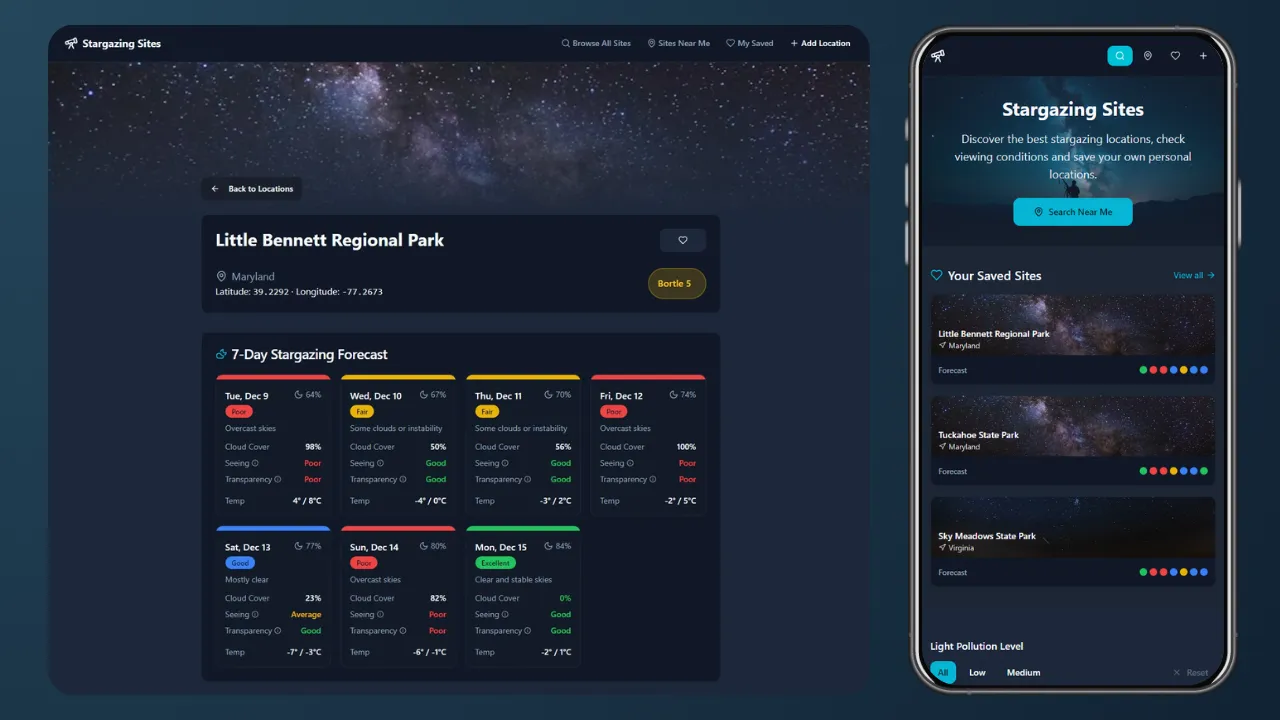
Task: Enable the Medium light pollution filter
Action: point(1023,672)
